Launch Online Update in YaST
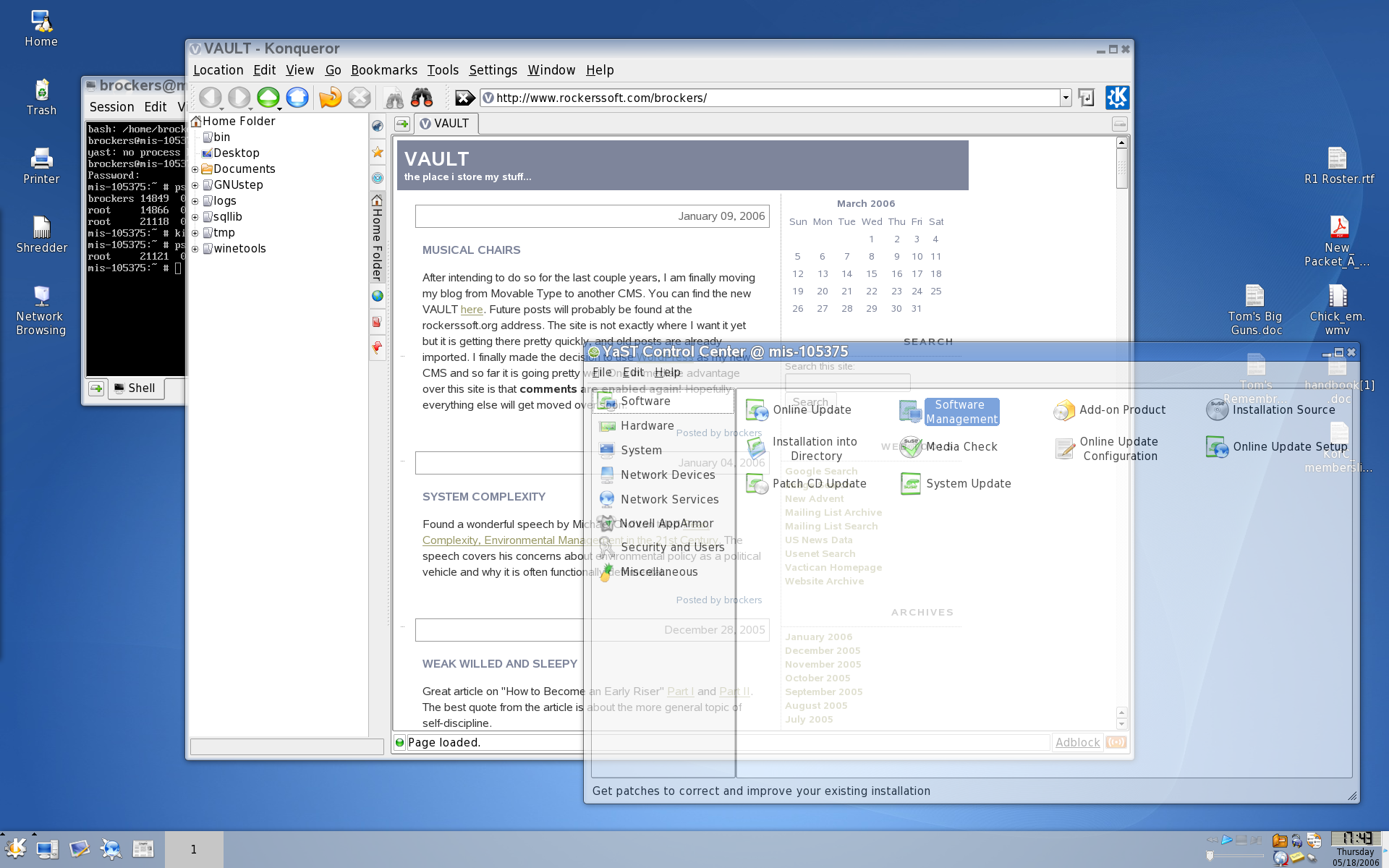Viewport: 1389px width, 868px height. (799, 409)
